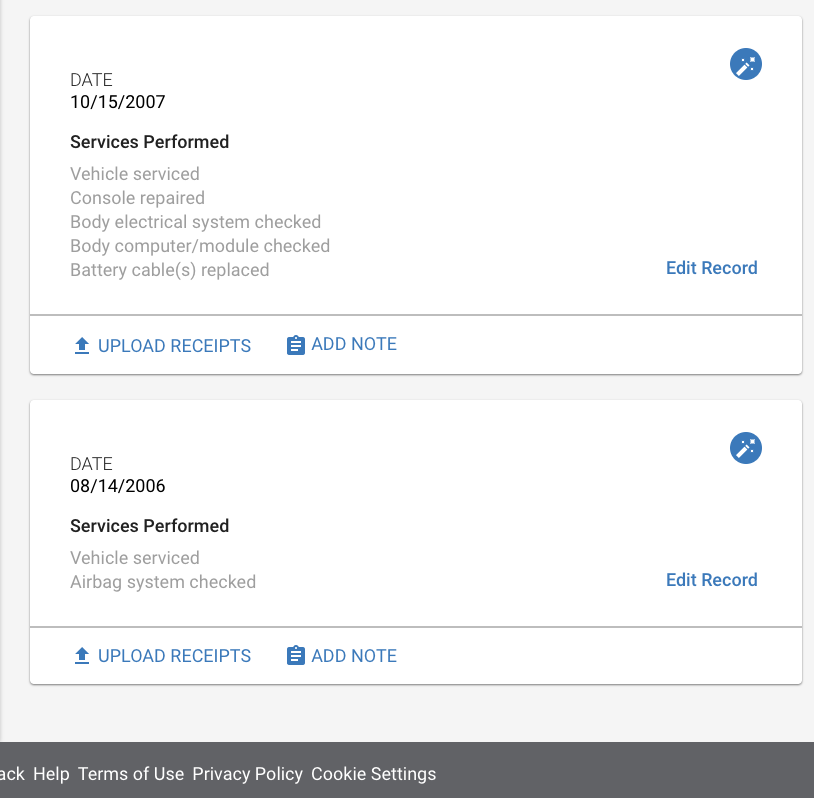Click clipboard note icon in 08/14/2006 record

(295, 655)
